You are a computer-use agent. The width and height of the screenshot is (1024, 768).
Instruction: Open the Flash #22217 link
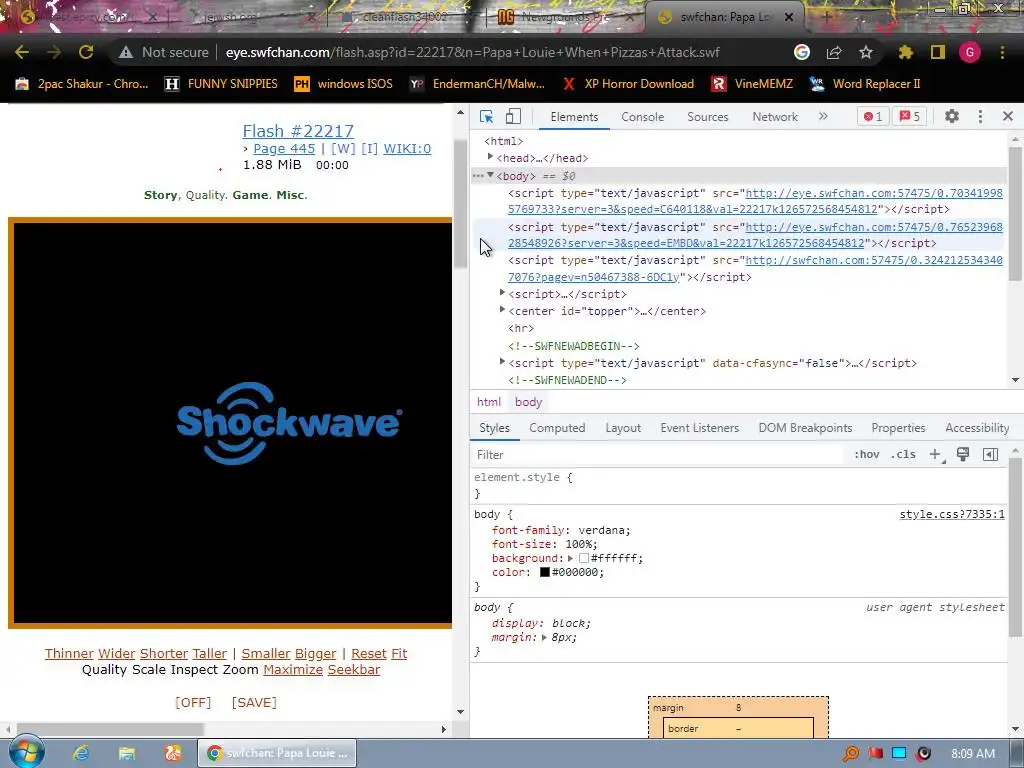(x=298, y=131)
